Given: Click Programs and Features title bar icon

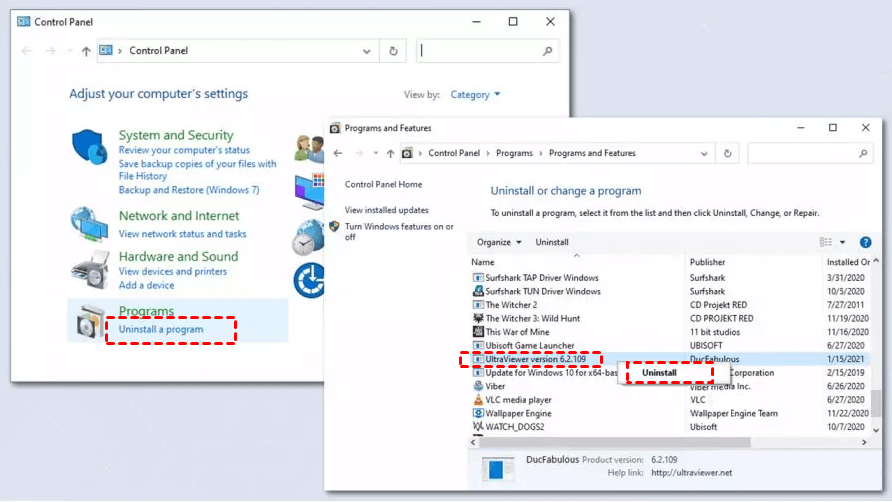Looking at the screenshot, I should [x=335, y=128].
